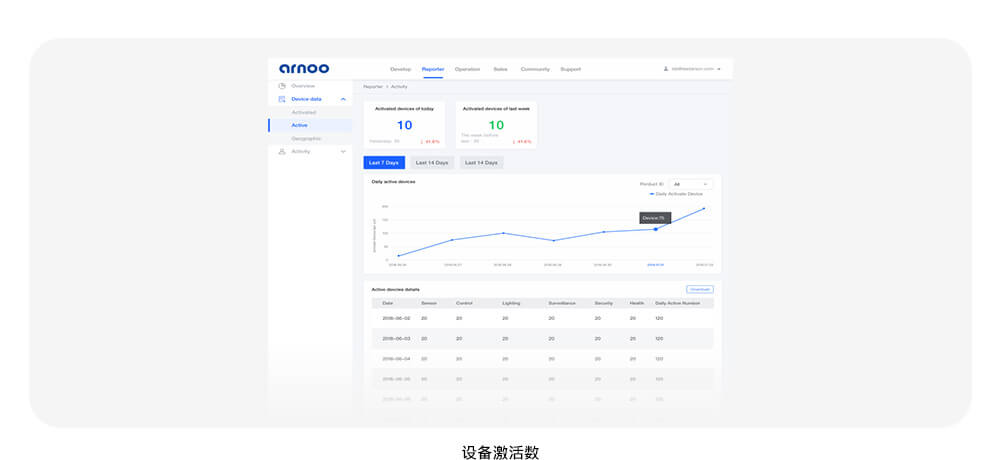Image resolution: width=1000 pixels, height=460 pixels.
Task: Go to the Community tab
Action: (535, 69)
